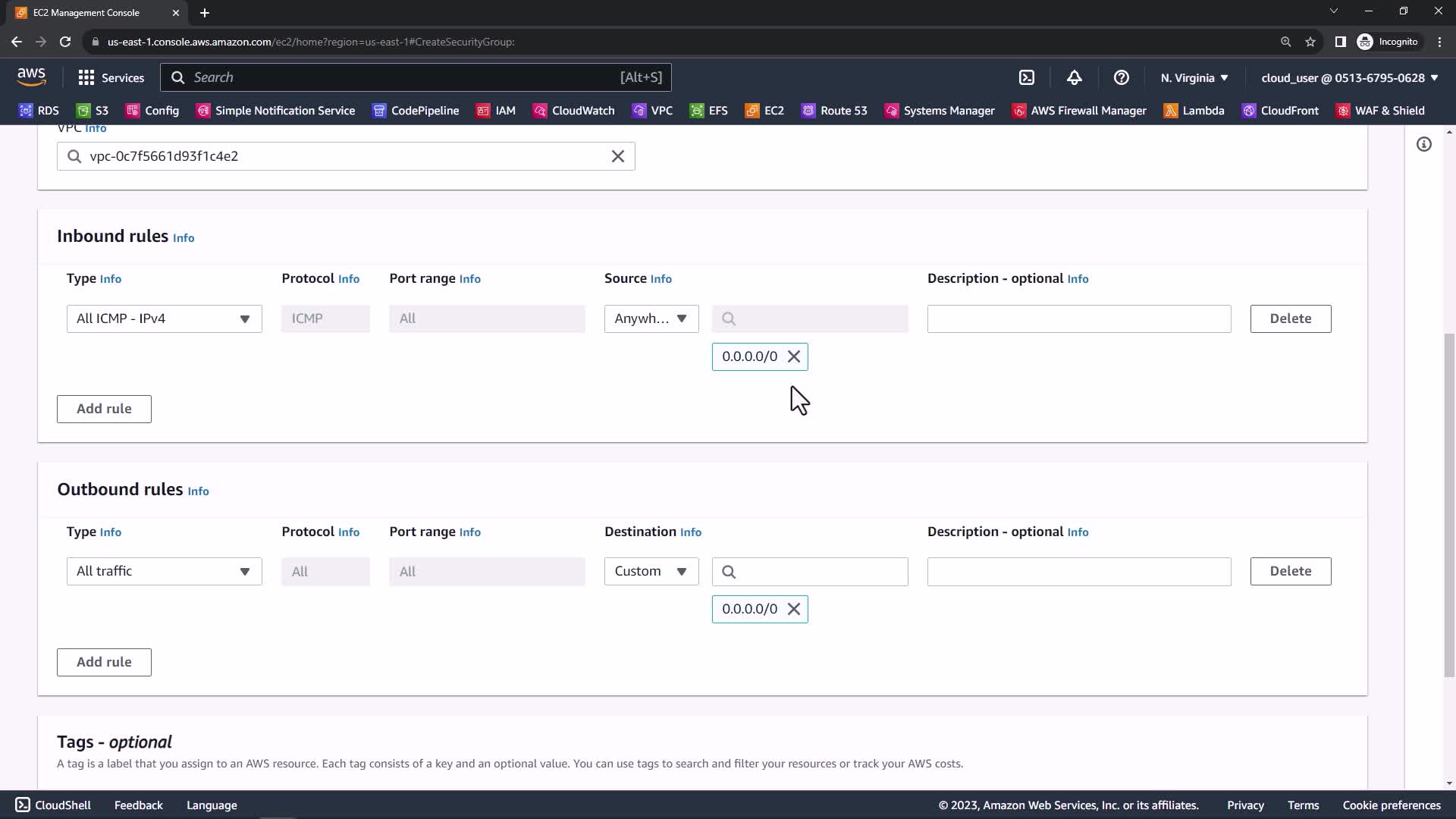Click the help question mark icon
The height and width of the screenshot is (819, 1456).
click(1121, 77)
